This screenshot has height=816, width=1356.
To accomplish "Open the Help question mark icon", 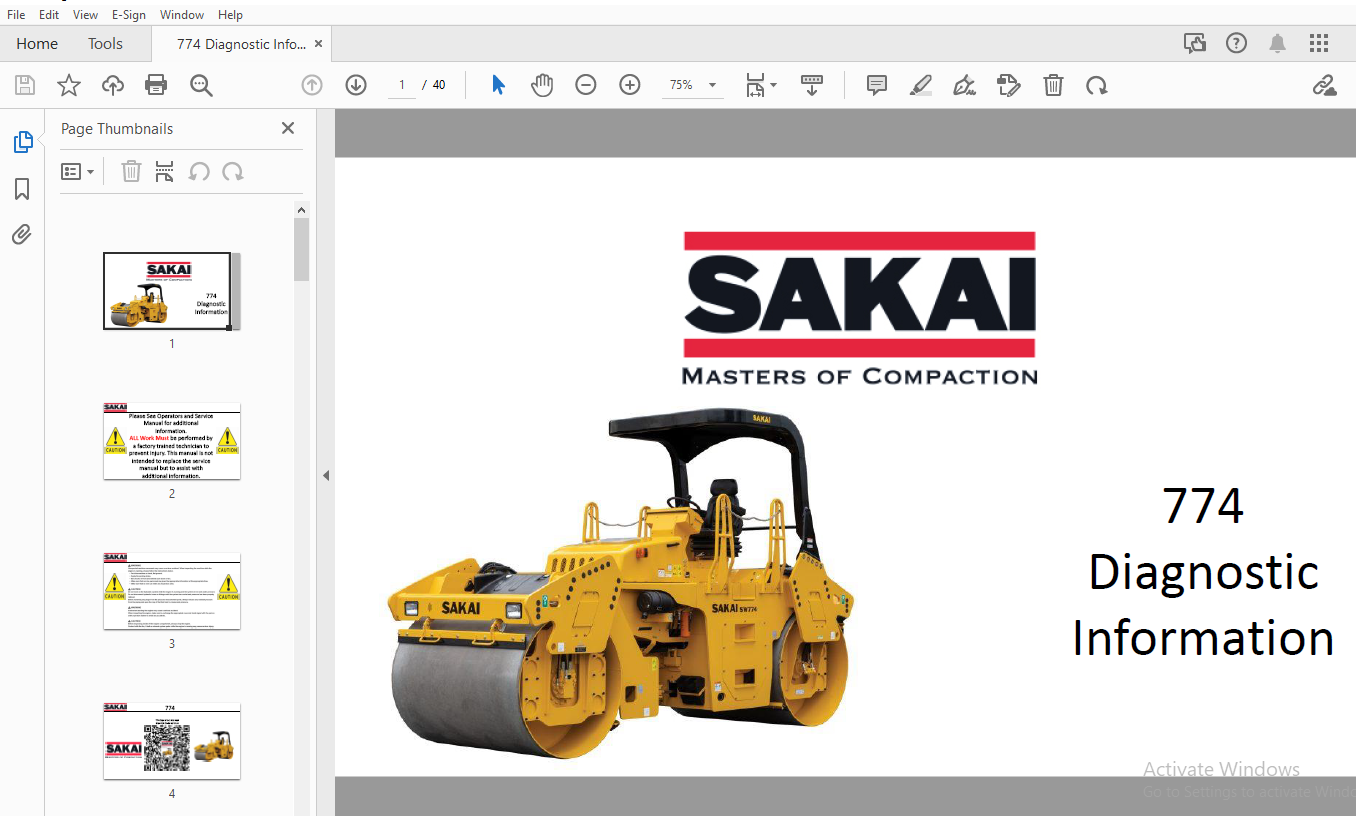I will click(x=1237, y=43).
